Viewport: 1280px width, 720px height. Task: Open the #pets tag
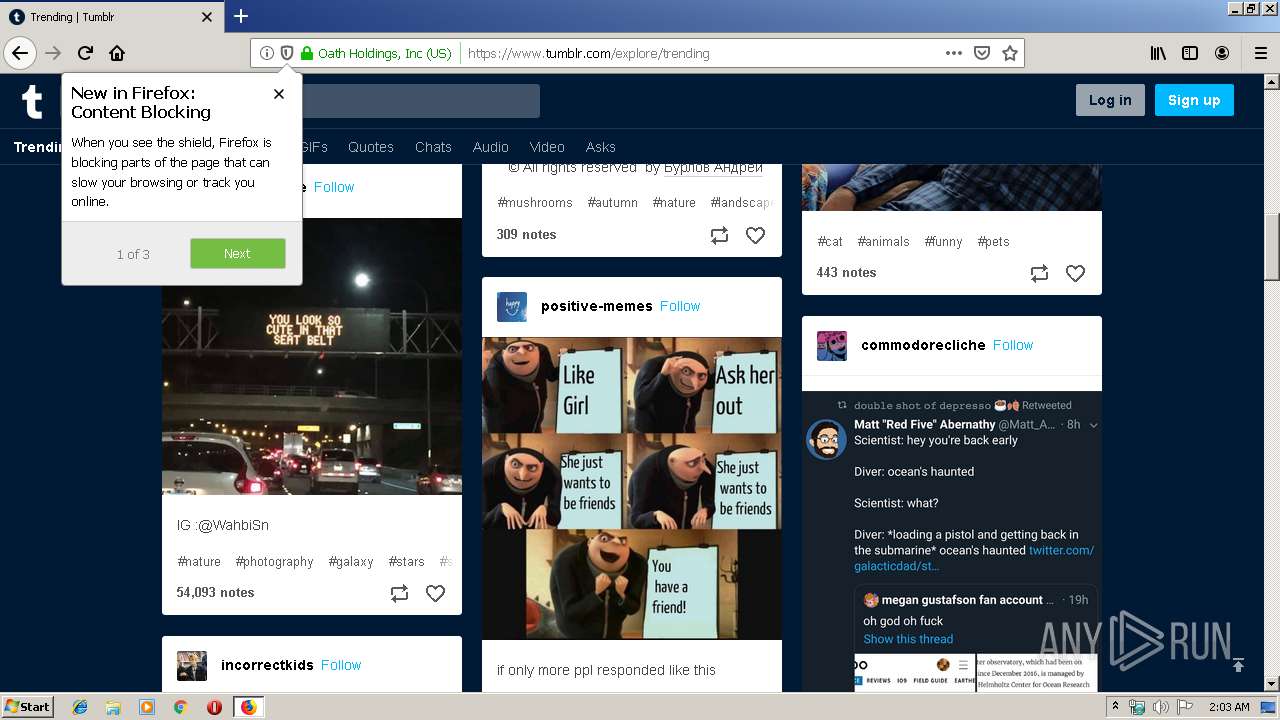[x=994, y=241]
